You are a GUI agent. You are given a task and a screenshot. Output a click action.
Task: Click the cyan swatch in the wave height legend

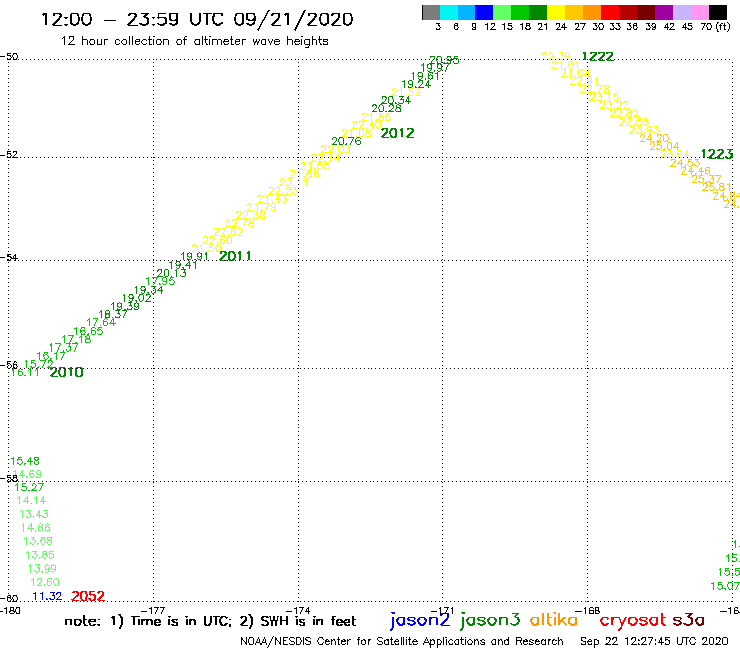449,13
